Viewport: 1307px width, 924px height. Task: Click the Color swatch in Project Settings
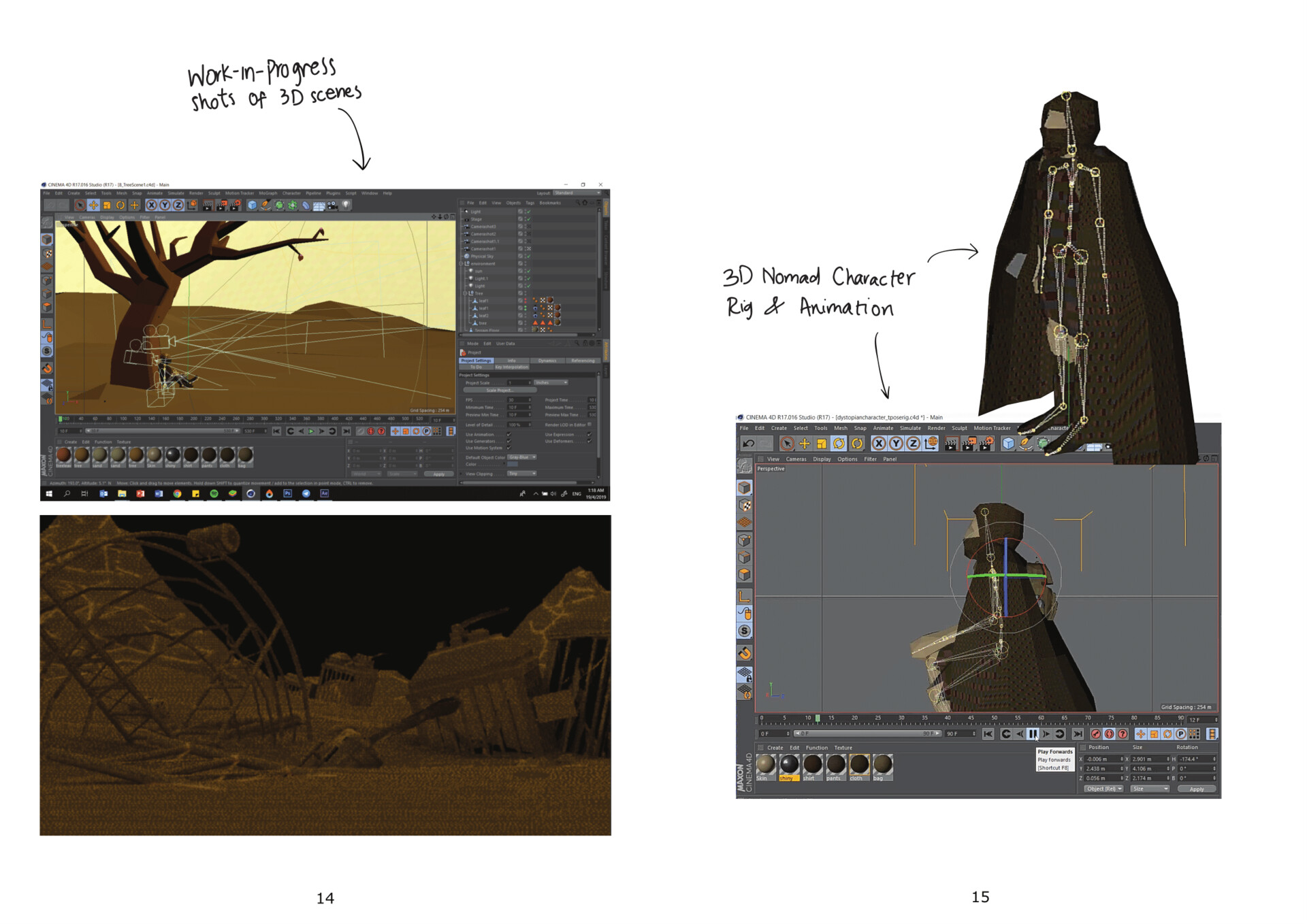pyautogui.click(x=513, y=465)
